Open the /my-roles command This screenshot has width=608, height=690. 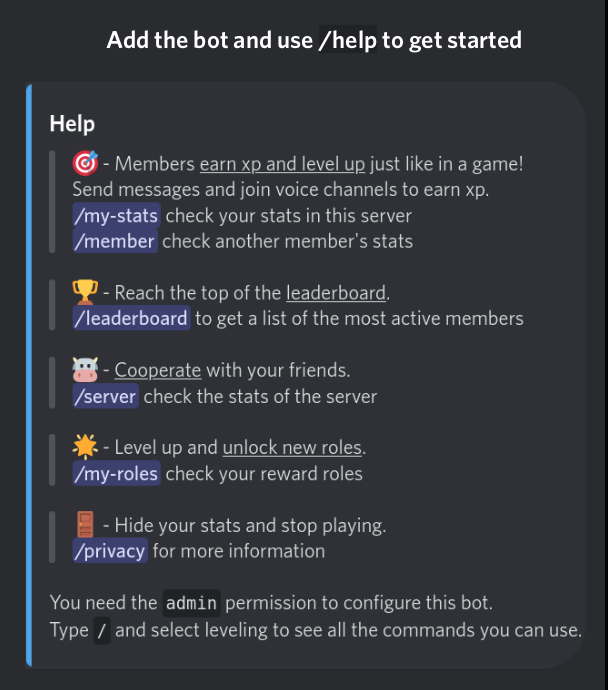point(116,473)
